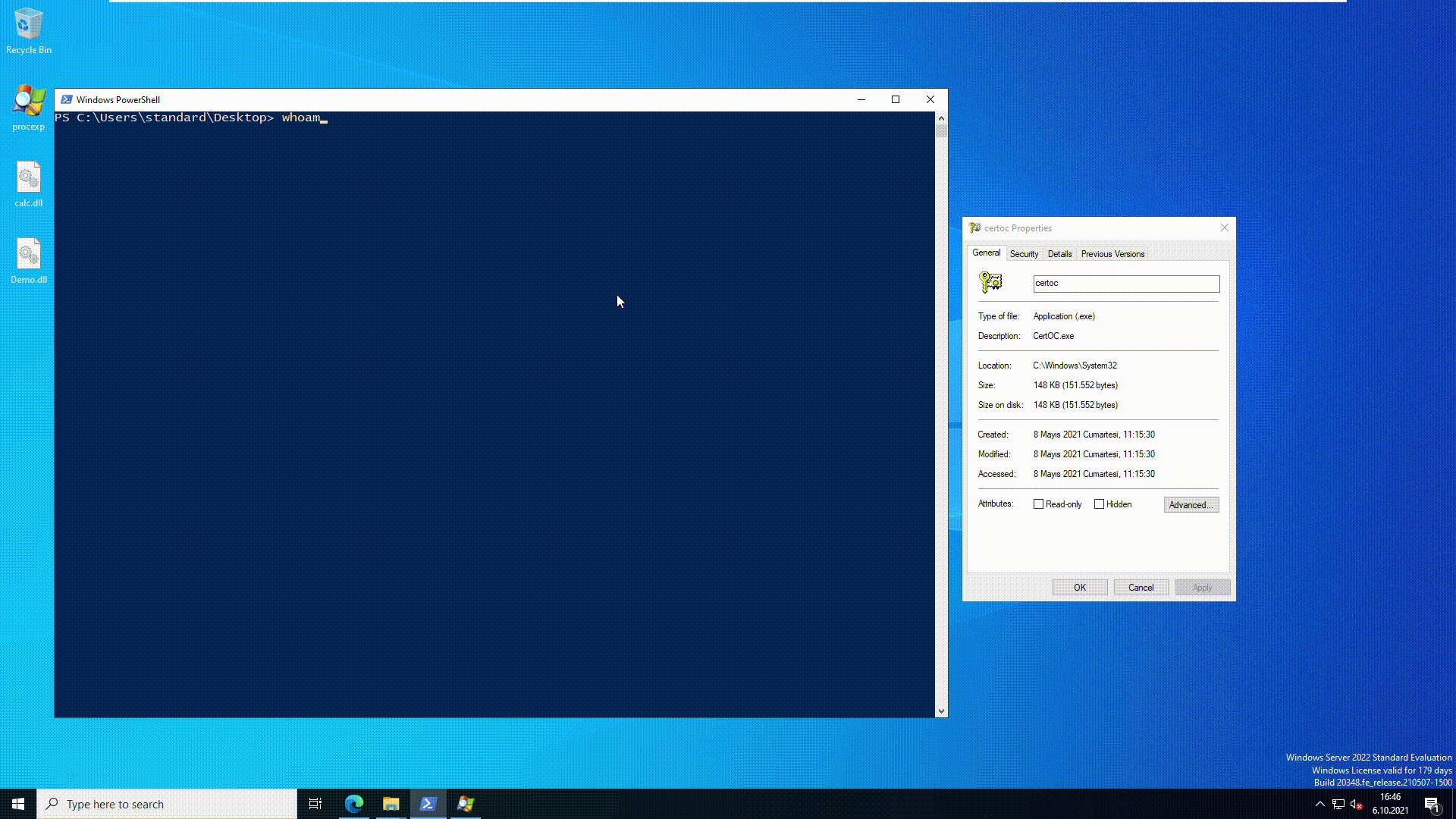
Task: Expand hidden icons with the tray chevron
Action: coord(1319,805)
